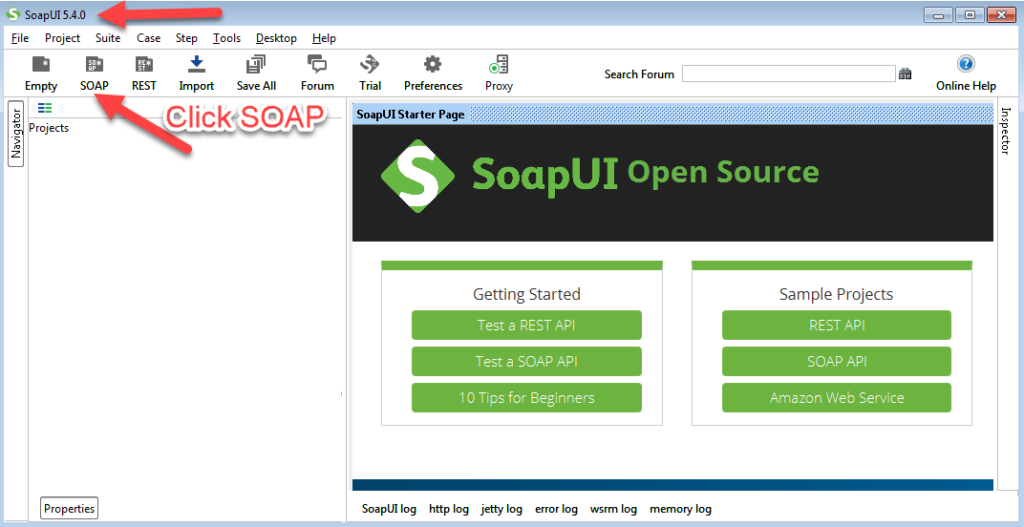Show the error log tab
Viewport: 1024px width, 527px height.
[x=556, y=509]
